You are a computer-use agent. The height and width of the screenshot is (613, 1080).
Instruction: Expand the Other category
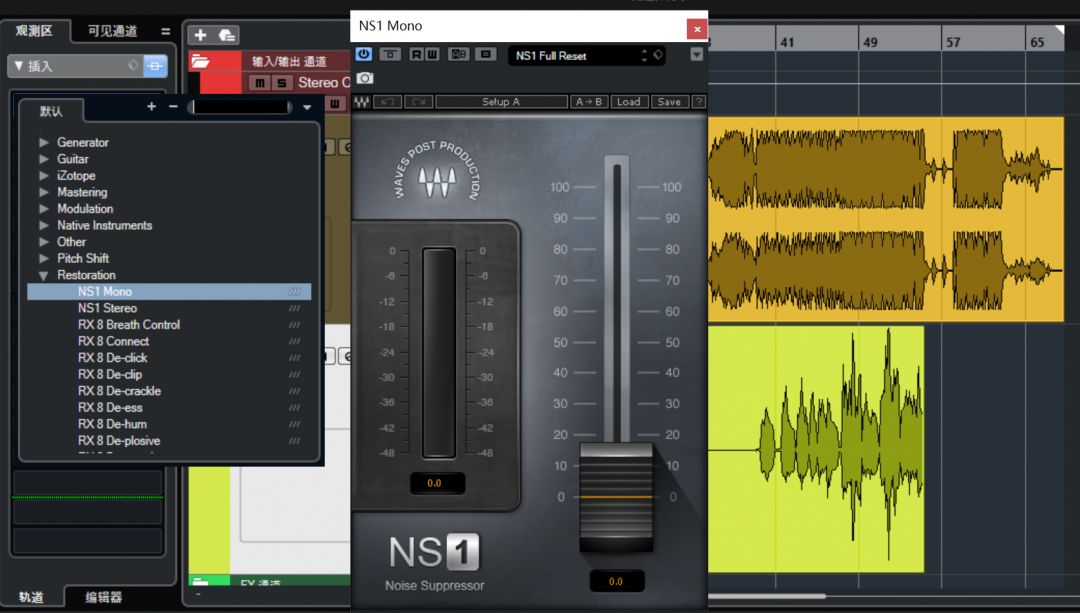point(43,242)
